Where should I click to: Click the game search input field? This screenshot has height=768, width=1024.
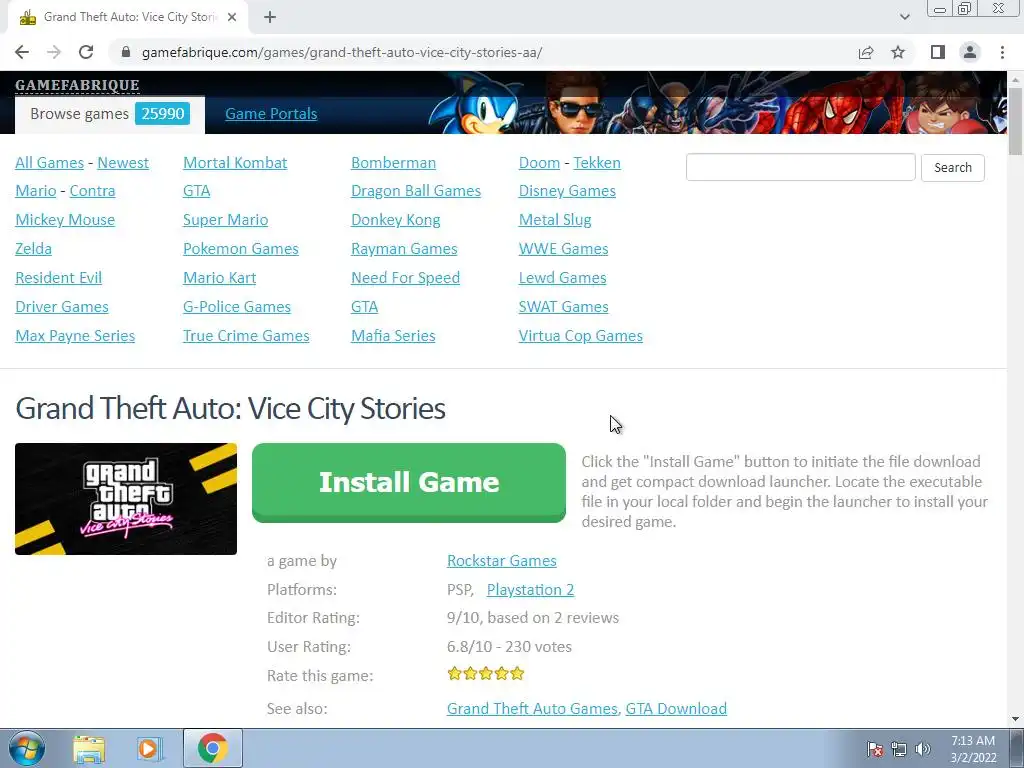[x=801, y=167]
